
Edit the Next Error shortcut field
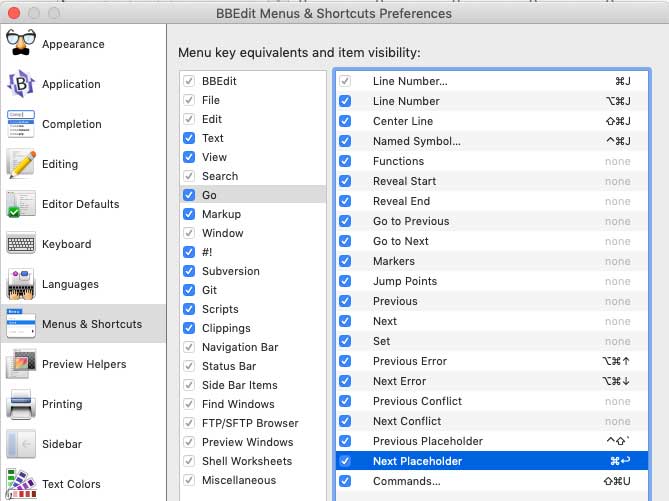pos(616,381)
